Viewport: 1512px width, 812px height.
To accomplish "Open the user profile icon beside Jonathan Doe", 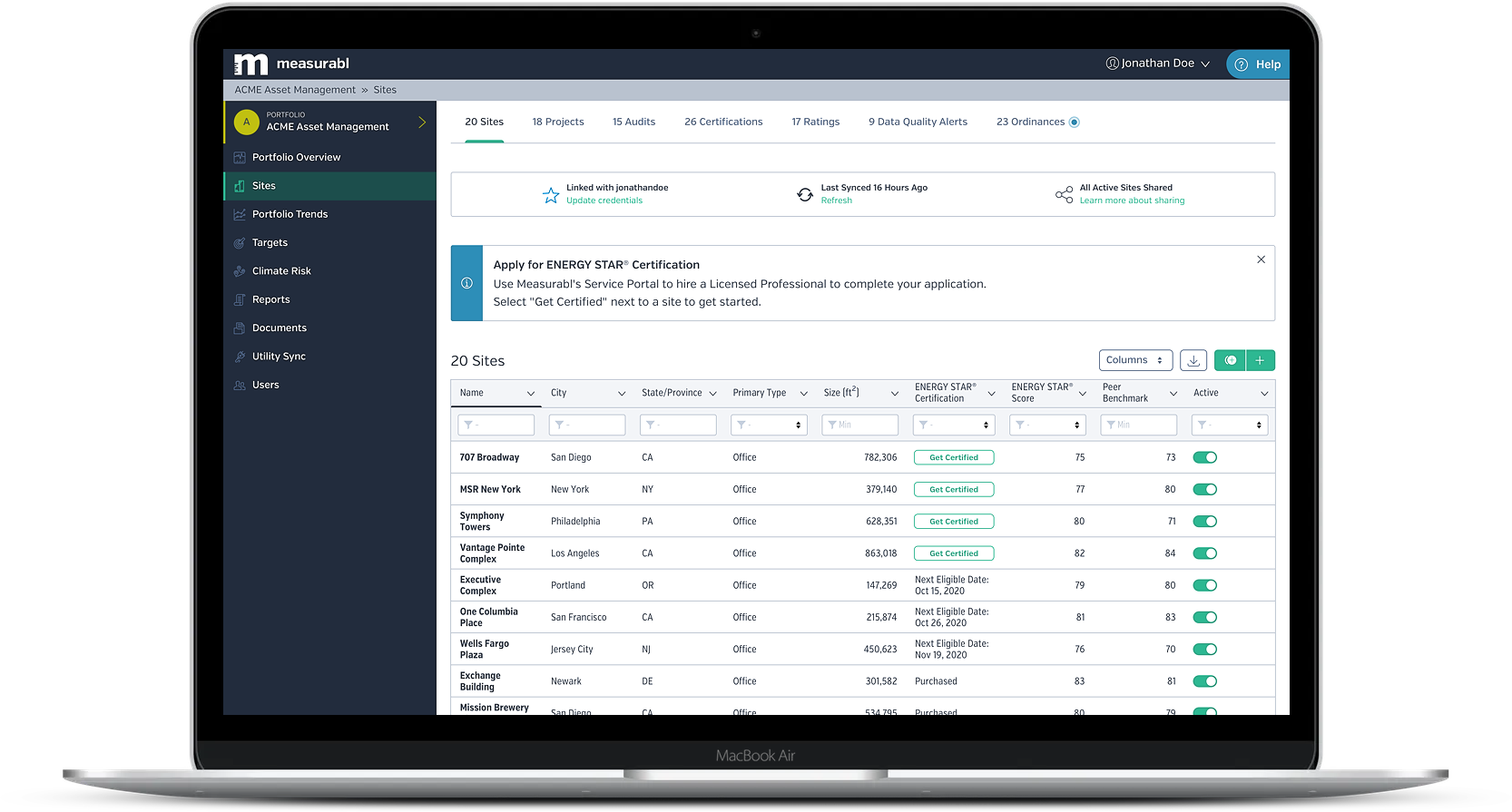I will point(1112,64).
